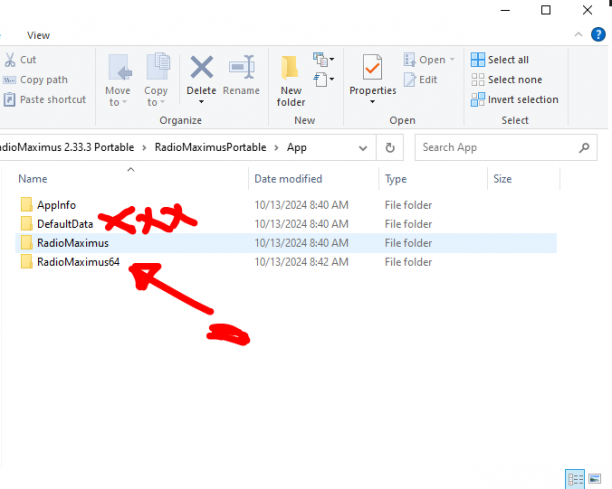Screen dimensions: 612x489
Task: Create a New folder
Action: point(291,81)
